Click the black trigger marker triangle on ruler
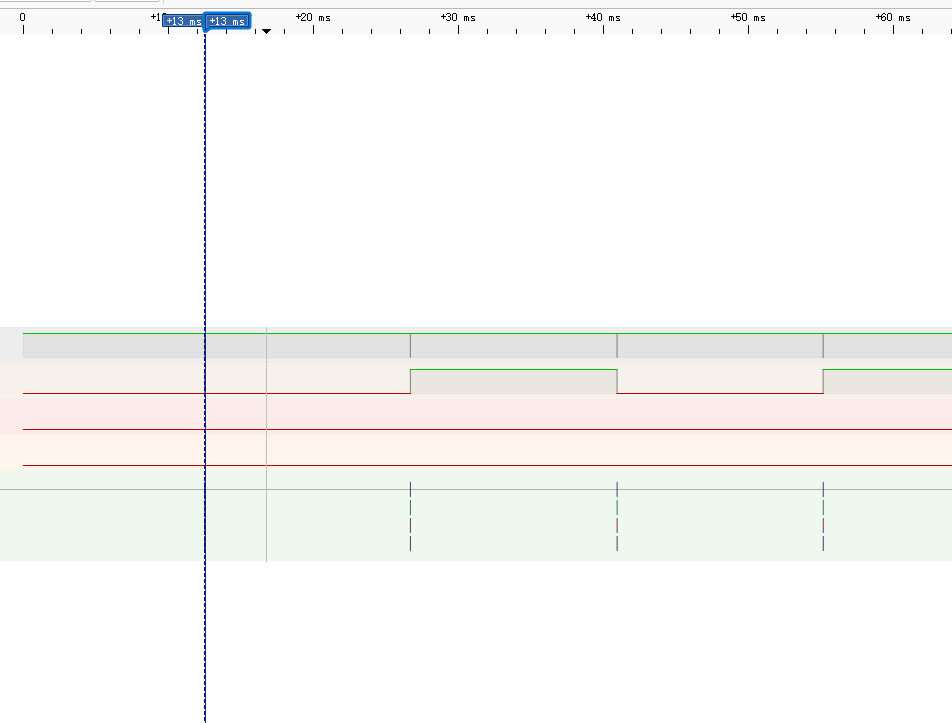This screenshot has height=723, width=952. pos(266,31)
